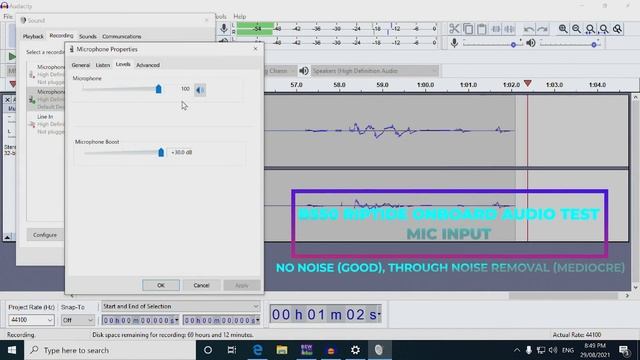The width and height of the screenshot is (640, 360).
Task: Show hidden tray icons chevron
Action: [517, 350]
